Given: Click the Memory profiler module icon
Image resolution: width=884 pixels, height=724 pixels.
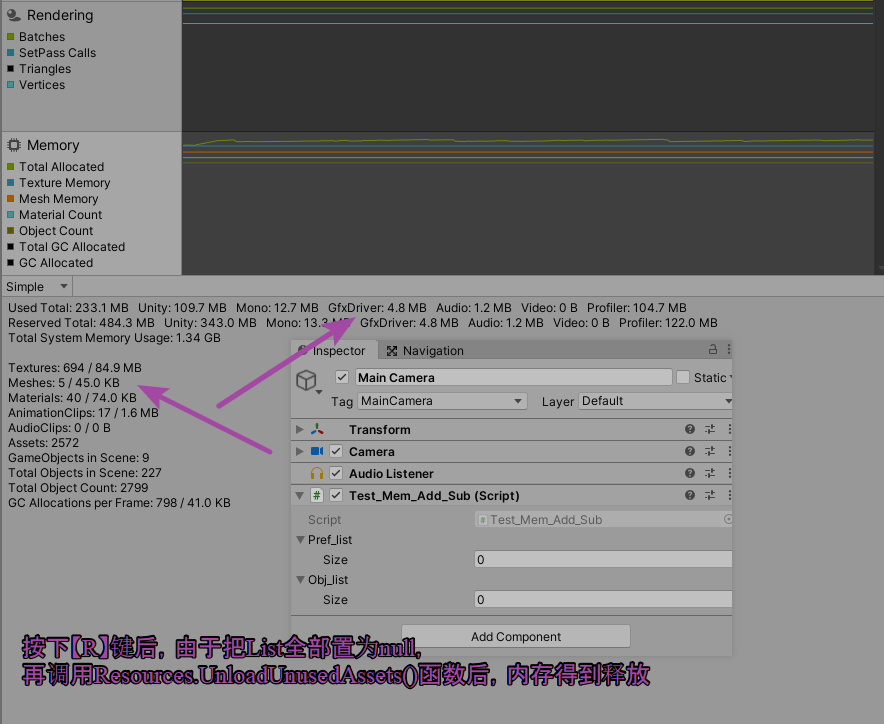Looking at the screenshot, I should (x=12, y=145).
